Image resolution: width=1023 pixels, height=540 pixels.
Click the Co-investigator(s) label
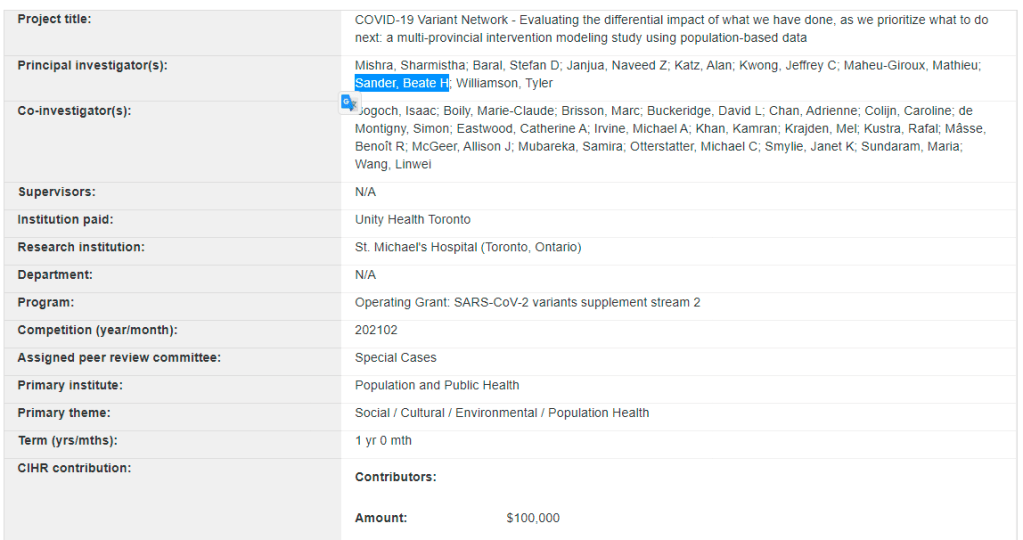(x=75, y=111)
